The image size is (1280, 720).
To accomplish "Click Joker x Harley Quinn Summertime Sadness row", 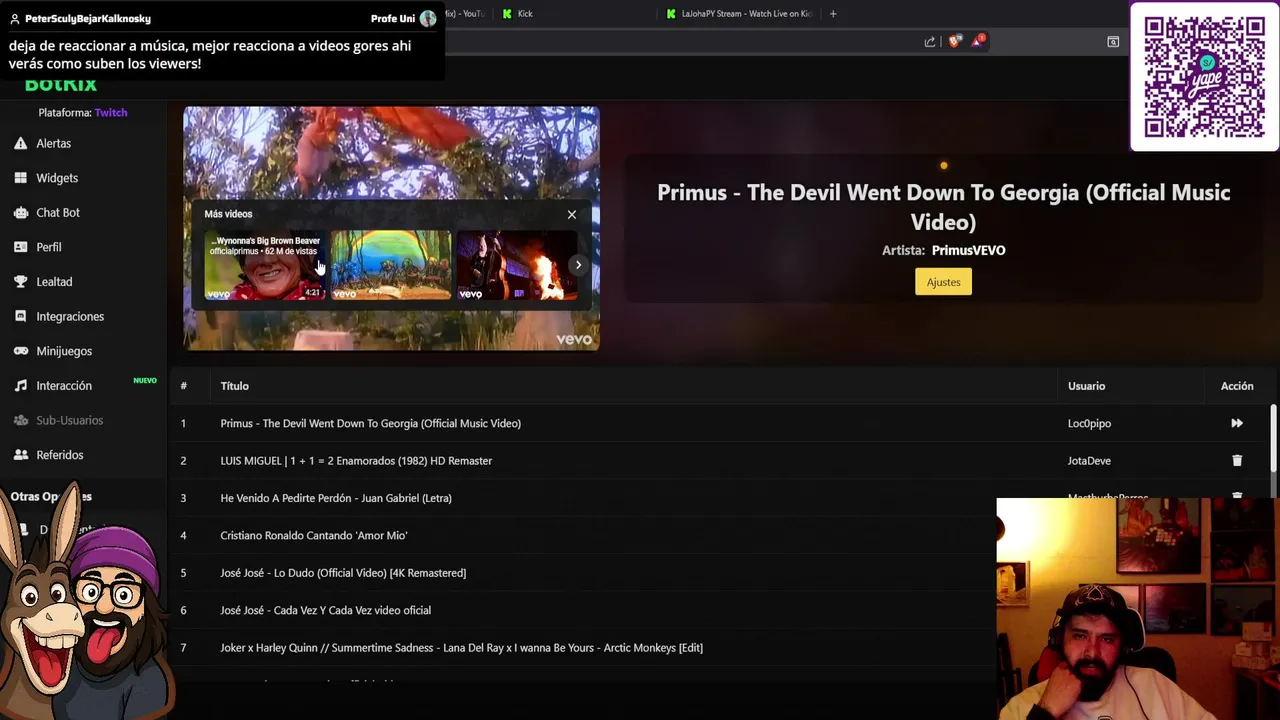I will point(461,648).
